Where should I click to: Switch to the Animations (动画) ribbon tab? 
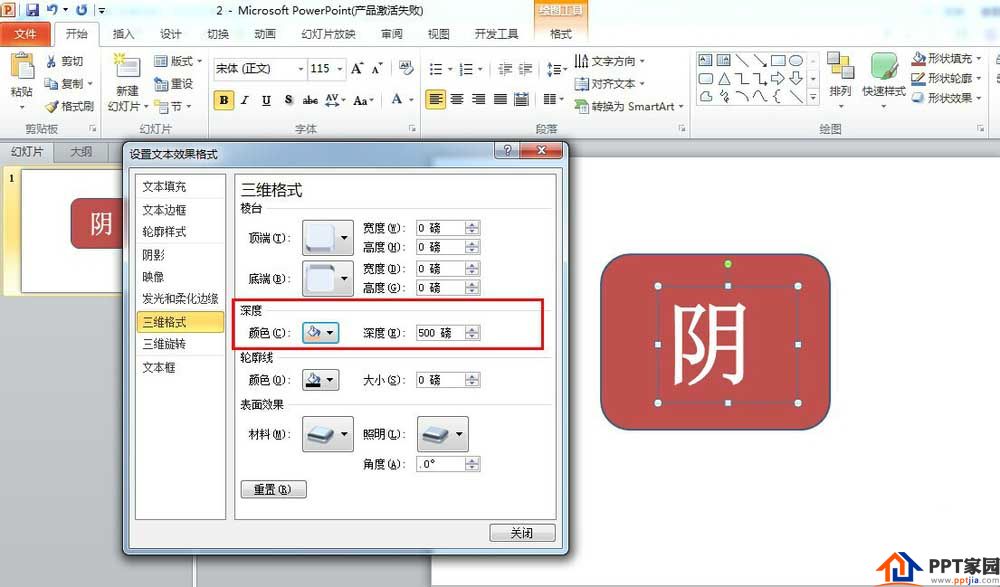[x=265, y=34]
